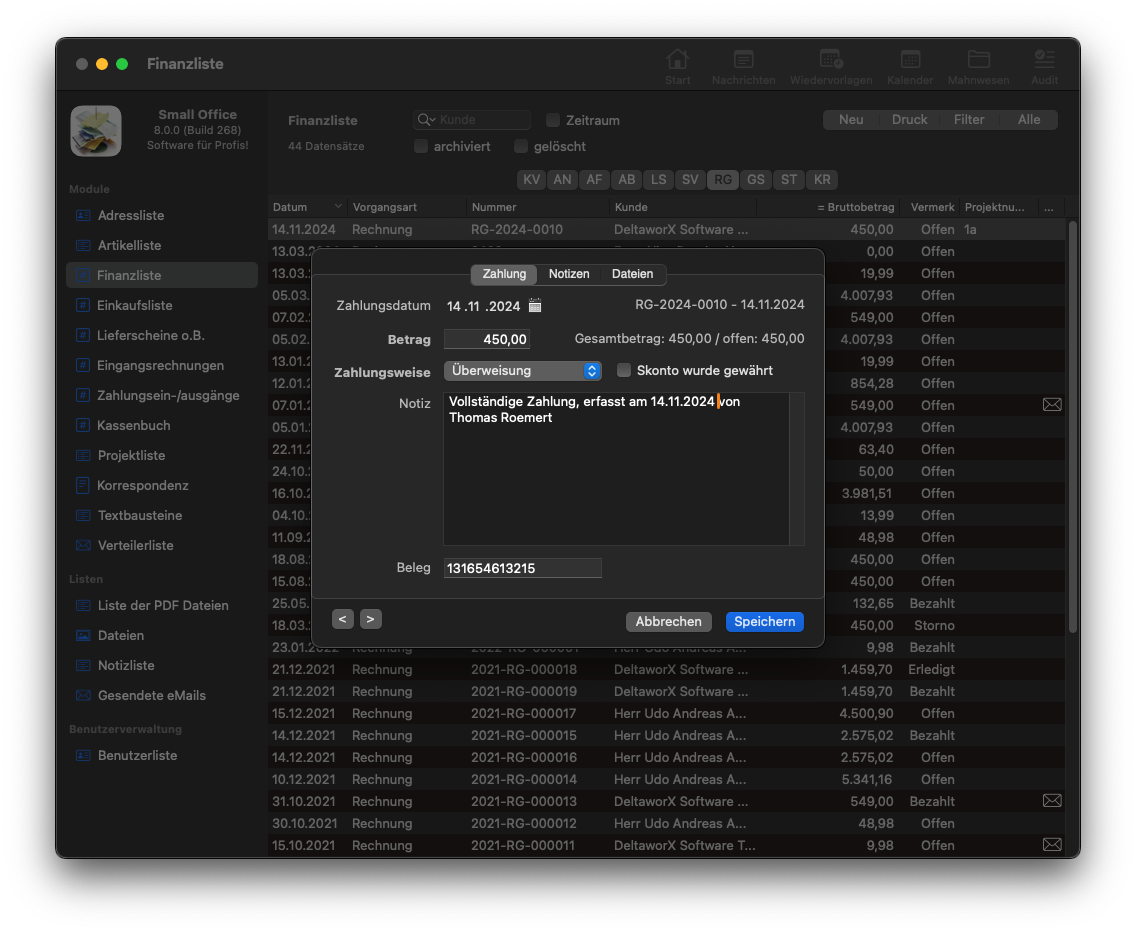Click the table's vertical scrollbar

1073,428
